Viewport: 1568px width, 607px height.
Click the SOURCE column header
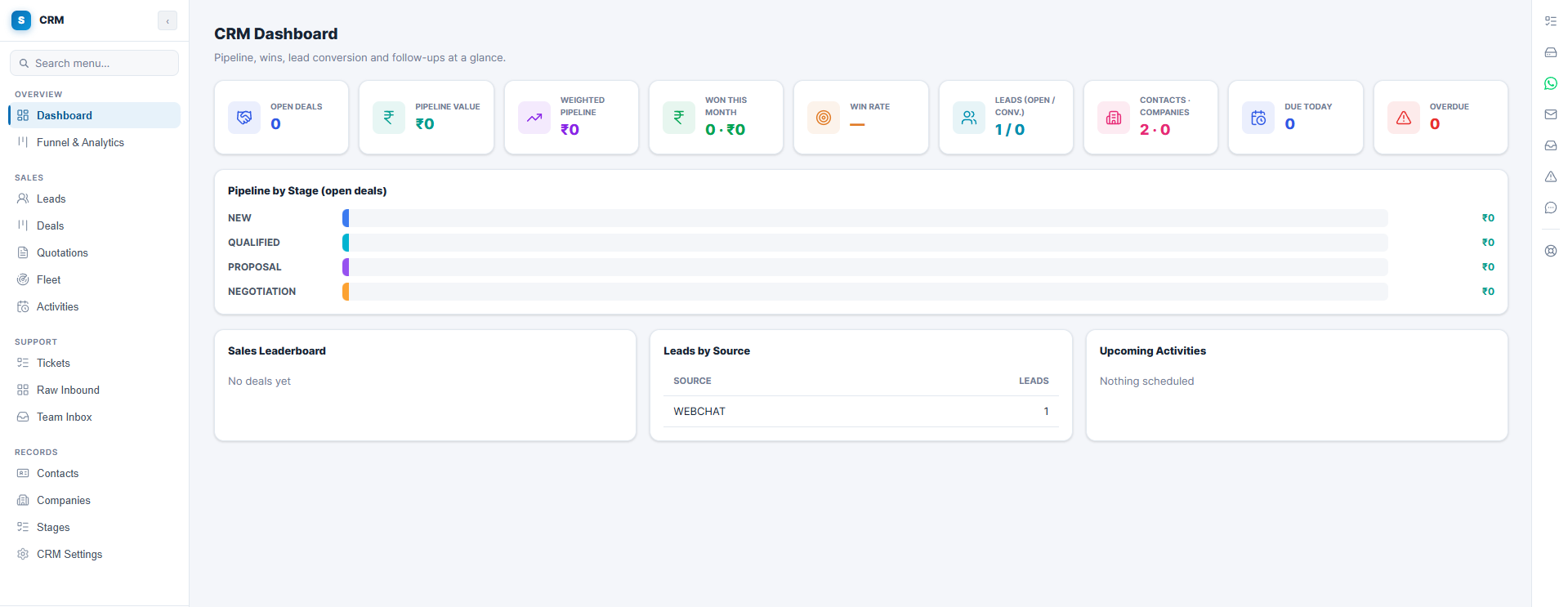(x=692, y=382)
